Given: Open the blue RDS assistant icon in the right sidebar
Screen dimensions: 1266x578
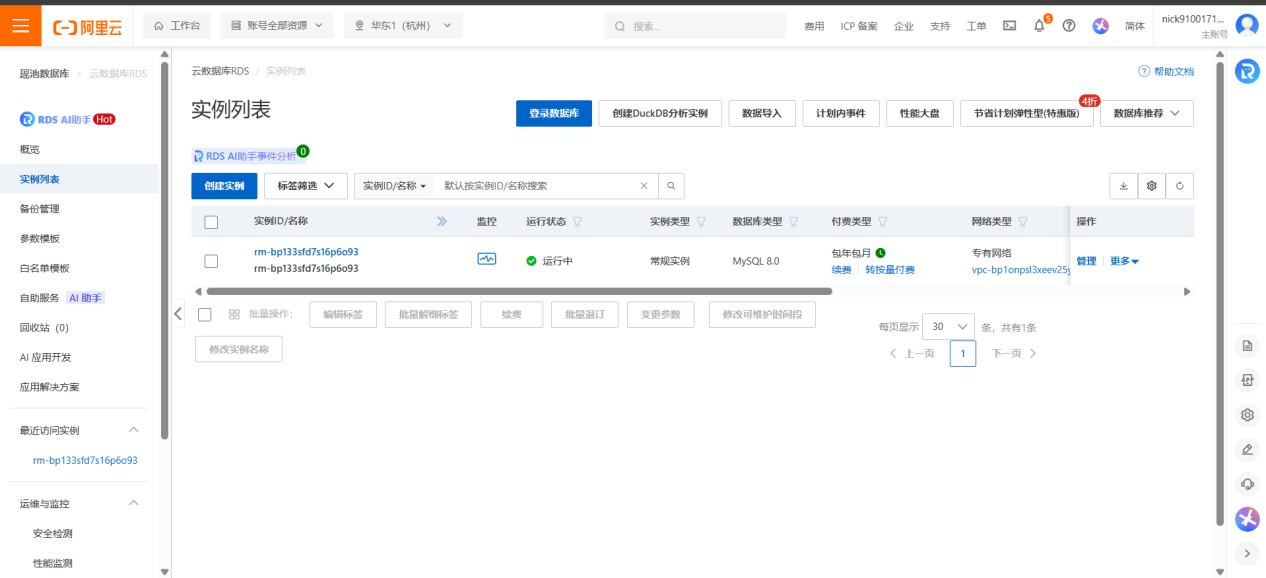Looking at the screenshot, I should pyautogui.click(x=1247, y=71).
